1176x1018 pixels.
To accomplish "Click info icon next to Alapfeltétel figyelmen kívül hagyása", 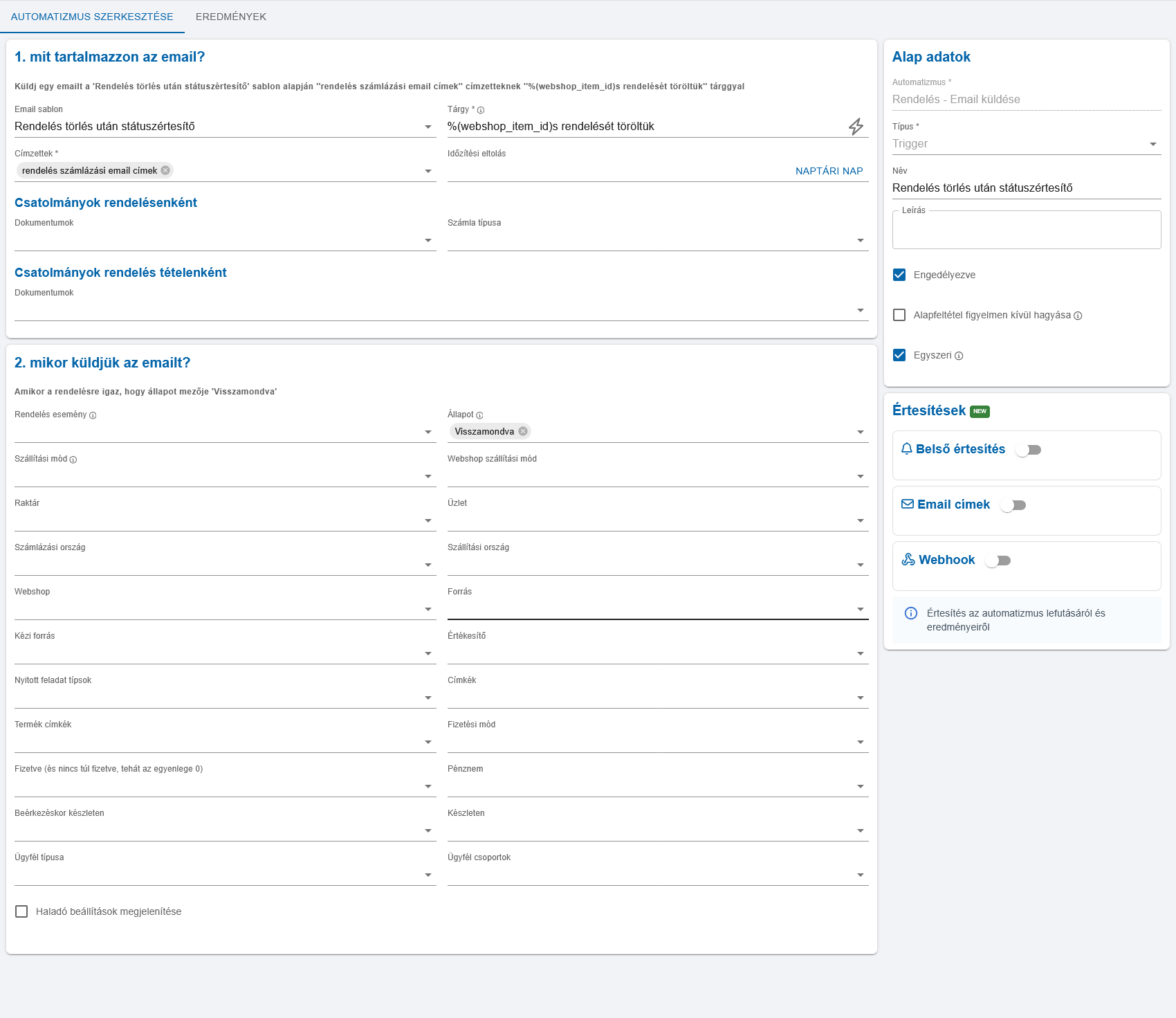I will click(1078, 316).
